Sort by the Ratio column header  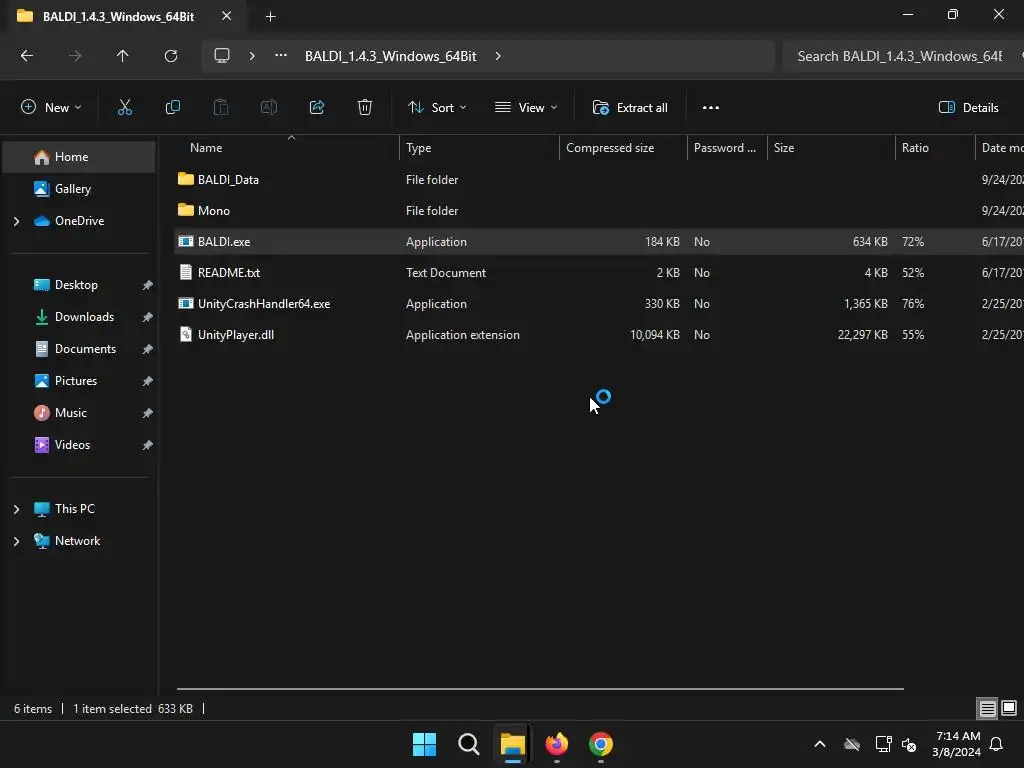(x=935, y=148)
